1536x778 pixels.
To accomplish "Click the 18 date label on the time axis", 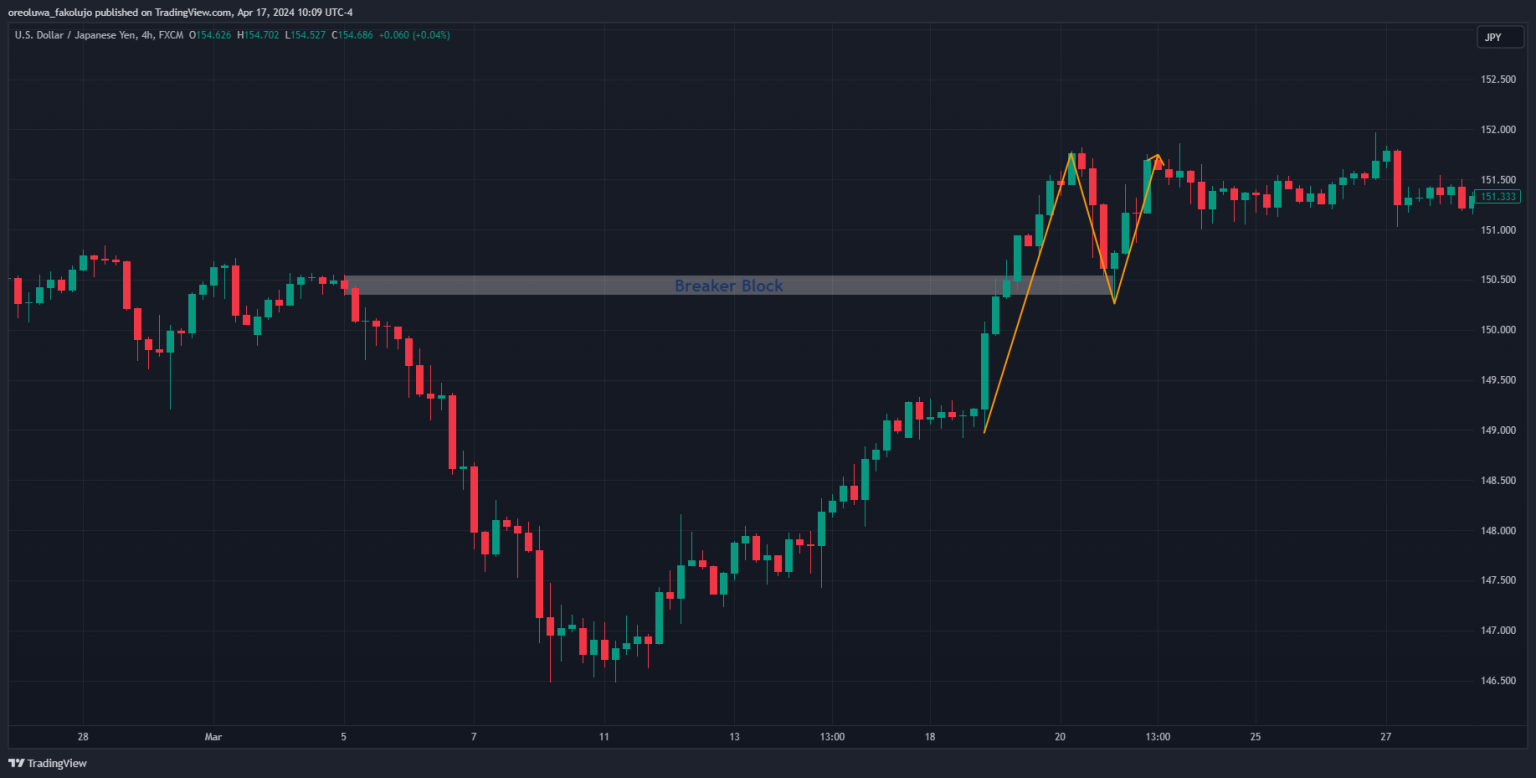I will (x=930, y=737).
